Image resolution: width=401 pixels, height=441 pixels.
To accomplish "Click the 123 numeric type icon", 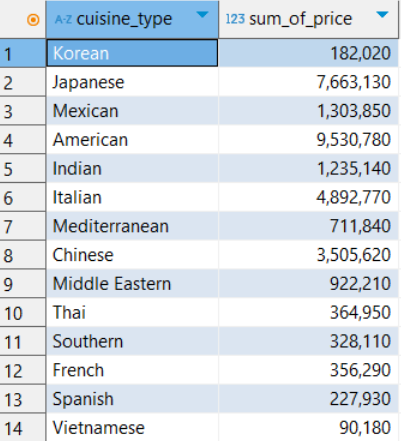I will 235,19.
